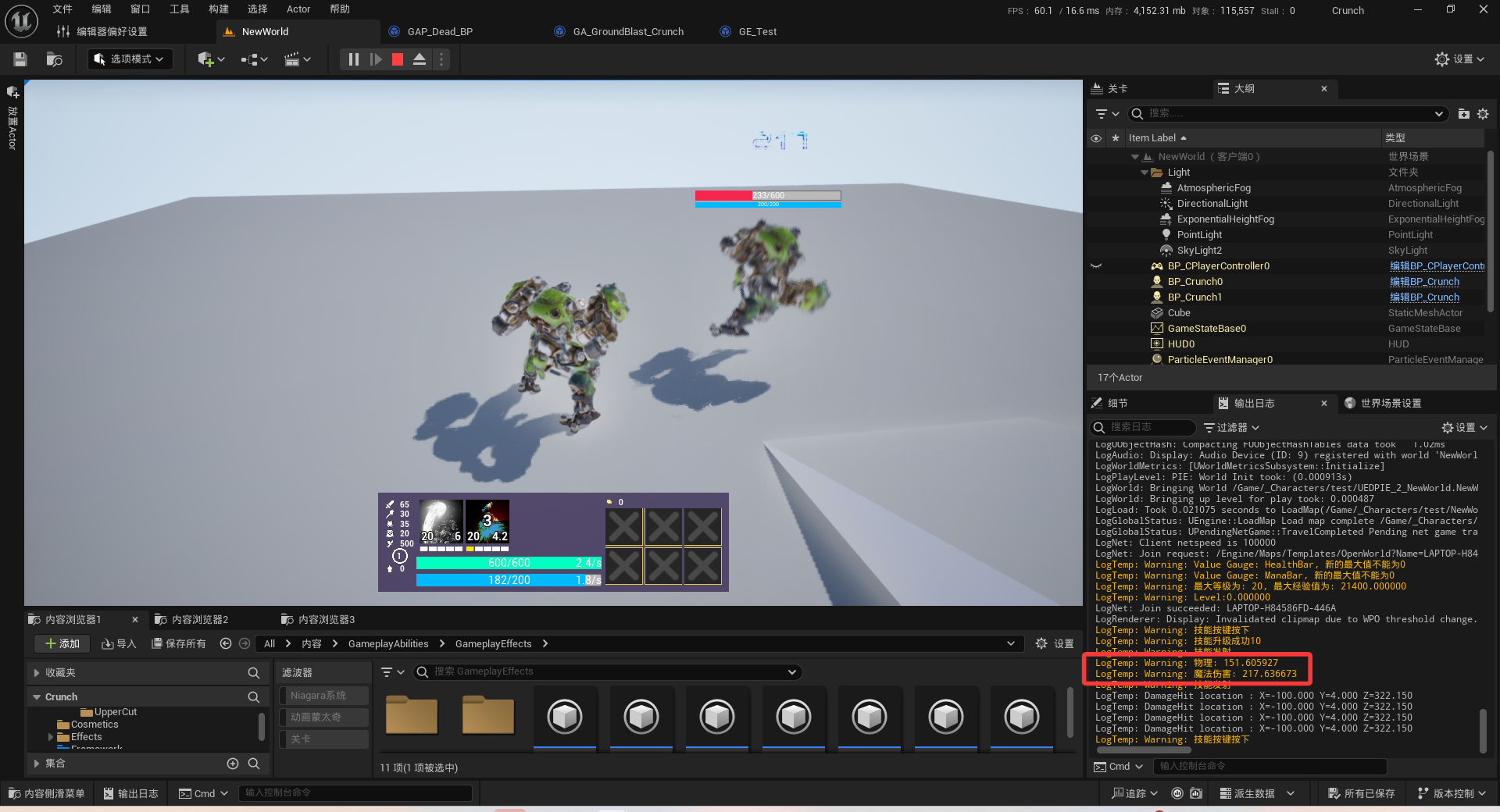Open the 派生数据 derived data menu
1500x812 pixels.
coord(1257,793)
